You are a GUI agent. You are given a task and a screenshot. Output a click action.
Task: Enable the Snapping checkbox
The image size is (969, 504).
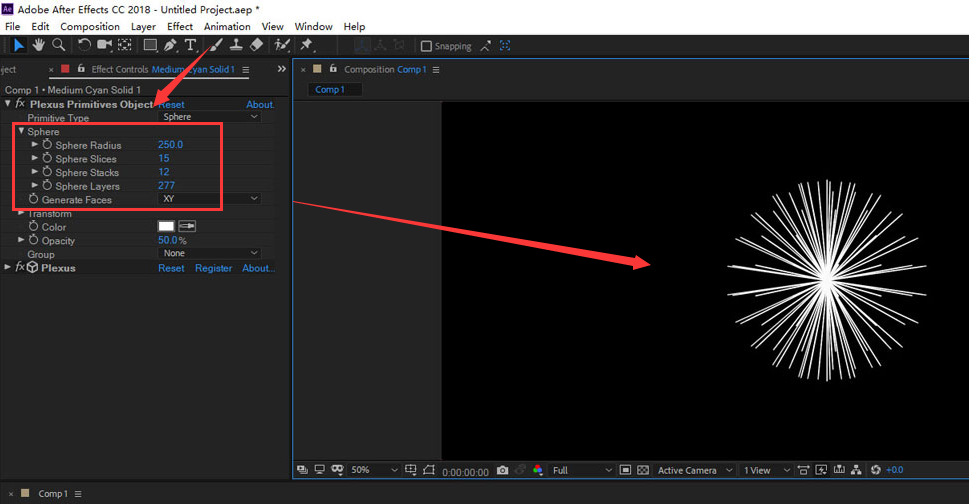coord(427,46)
